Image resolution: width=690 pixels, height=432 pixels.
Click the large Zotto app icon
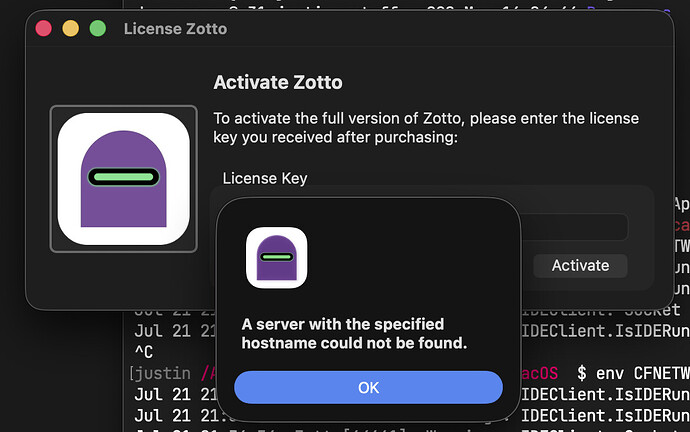click(x=124, y=179)
